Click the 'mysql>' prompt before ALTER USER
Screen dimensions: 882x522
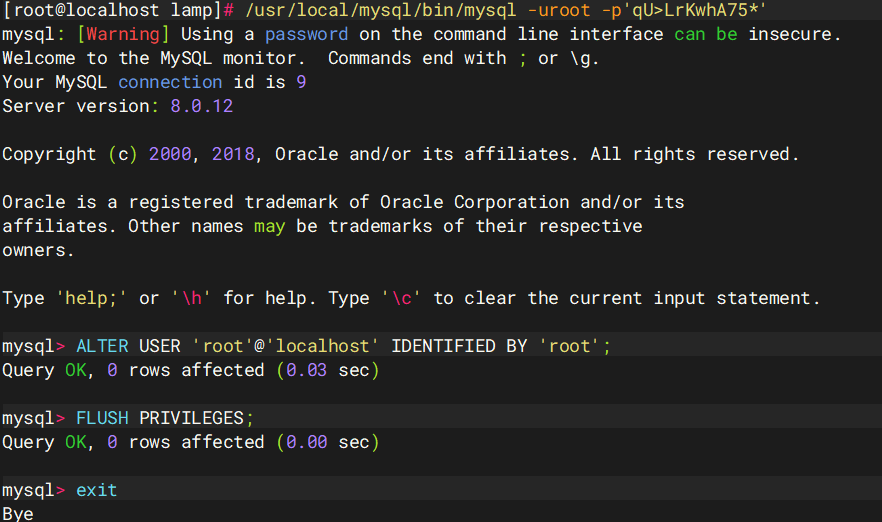coord(34,346)
